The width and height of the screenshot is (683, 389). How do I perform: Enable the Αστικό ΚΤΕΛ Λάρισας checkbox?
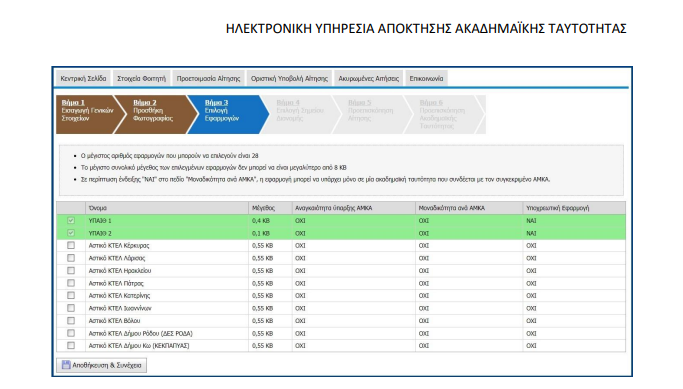71,258
